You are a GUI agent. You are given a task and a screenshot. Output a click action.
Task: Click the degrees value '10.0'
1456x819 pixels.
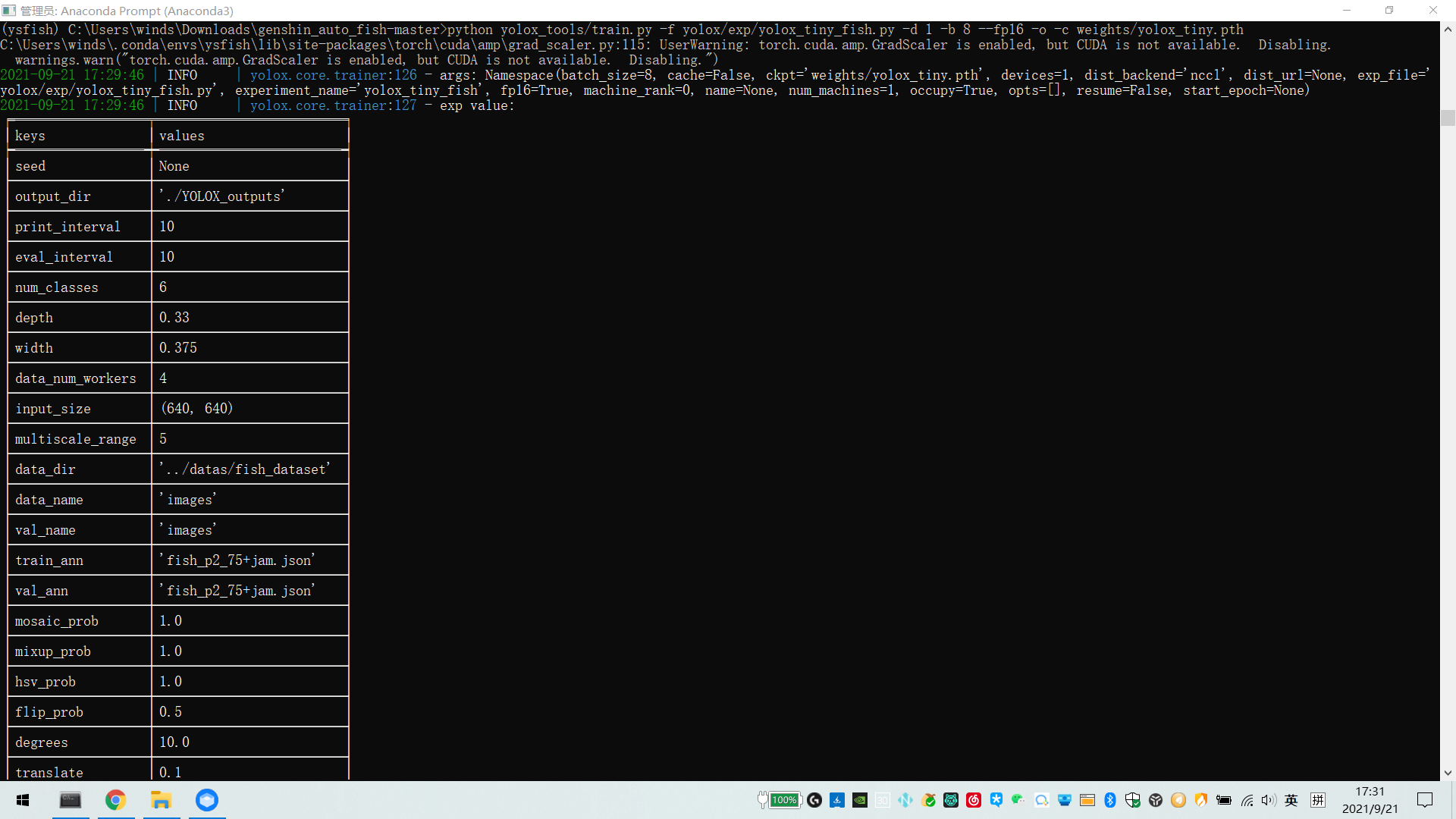[174, 742]
